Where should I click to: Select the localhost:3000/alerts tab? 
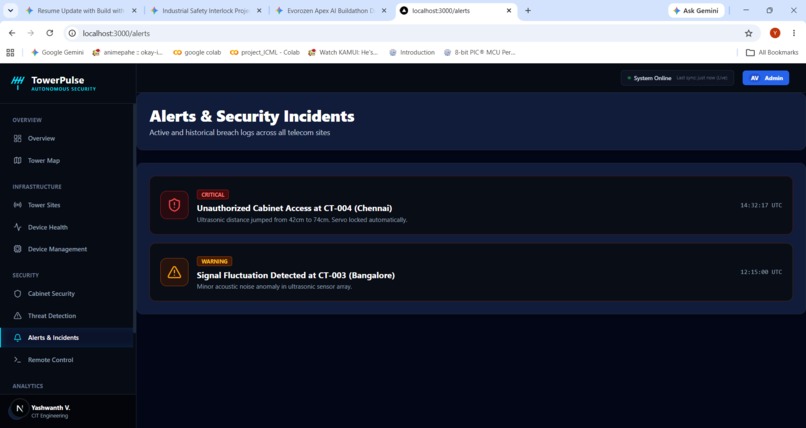point(456,10)
